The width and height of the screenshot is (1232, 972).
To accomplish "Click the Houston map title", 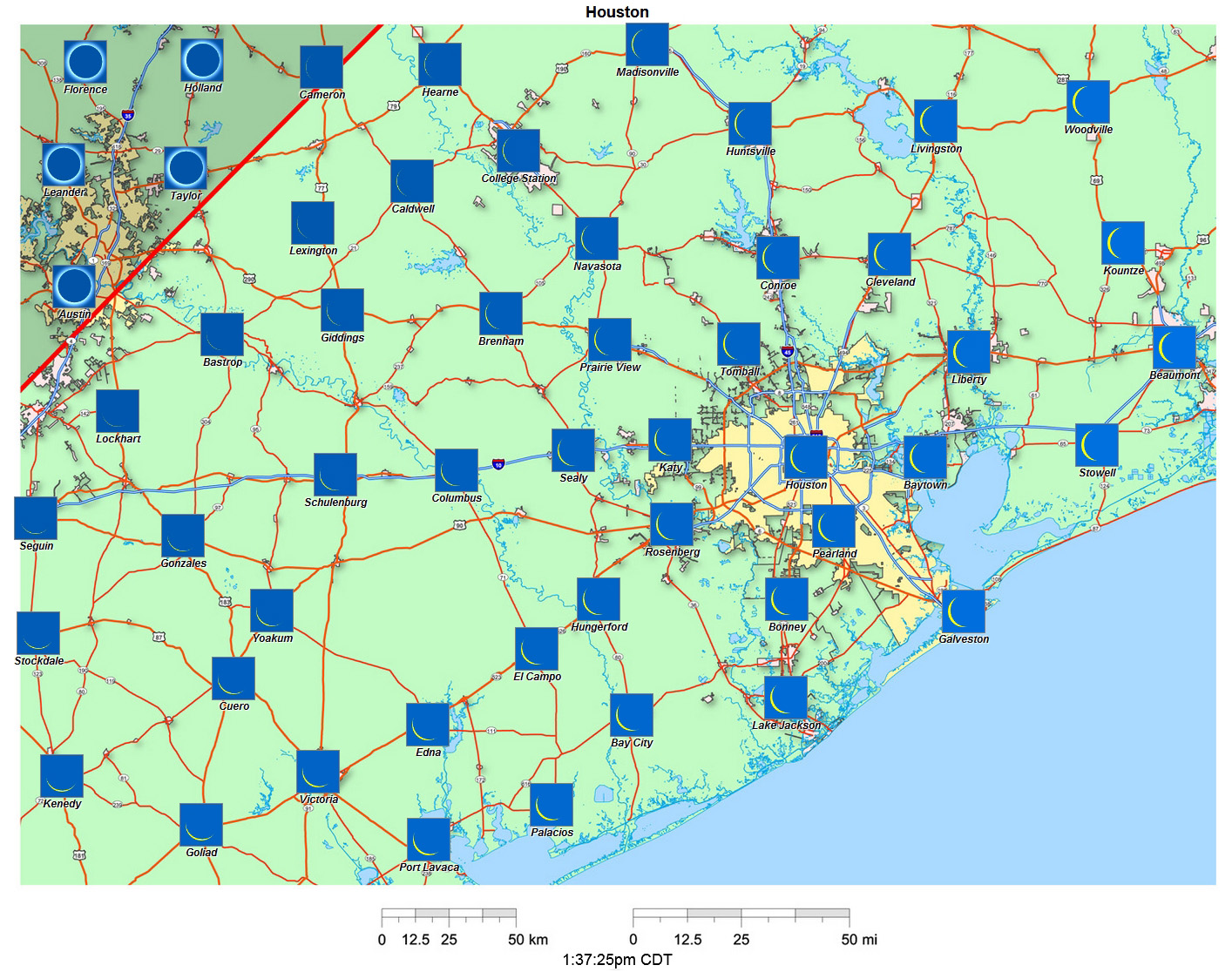I will tap(616, 12).
